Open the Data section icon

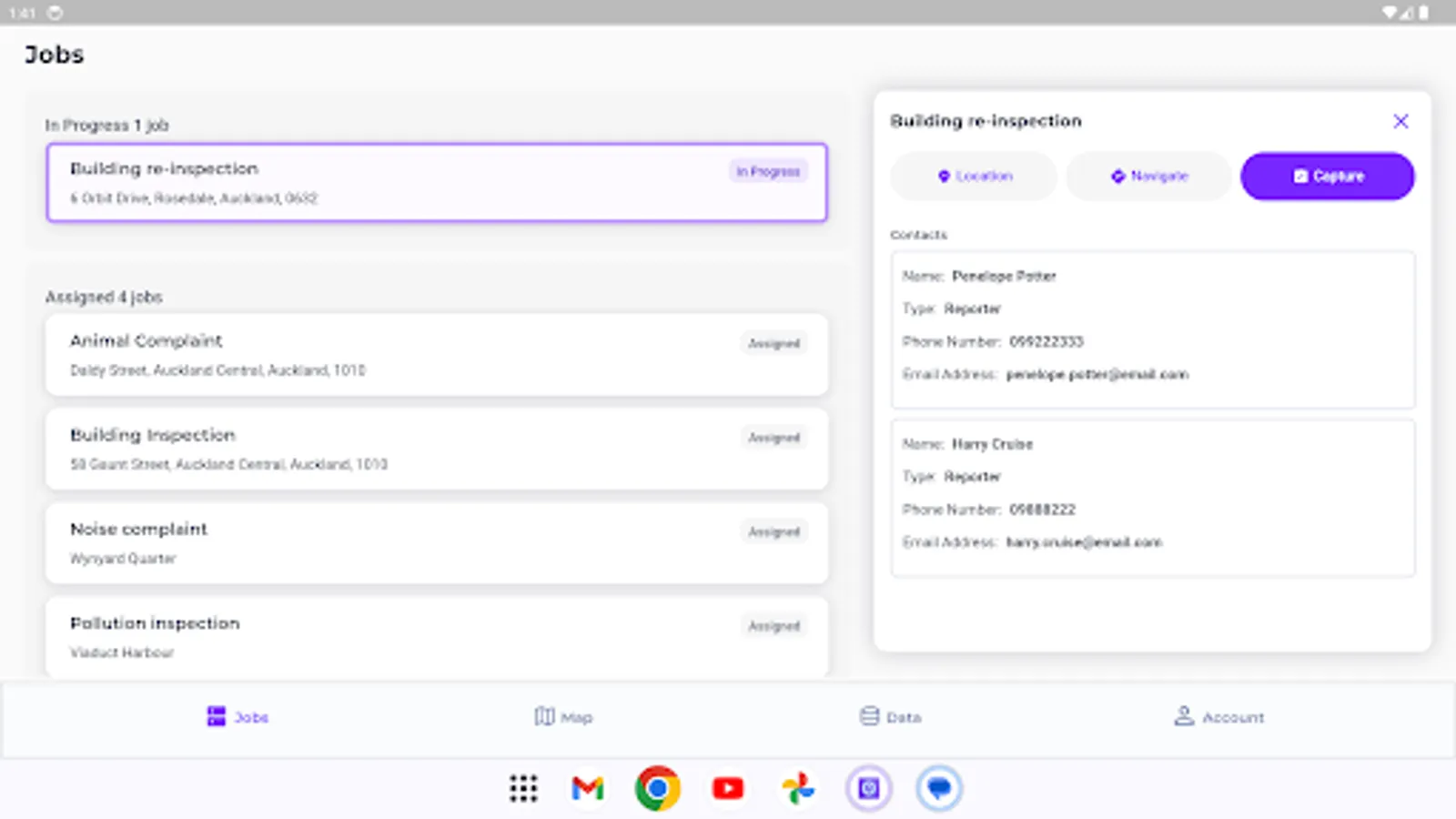[869, 716]
